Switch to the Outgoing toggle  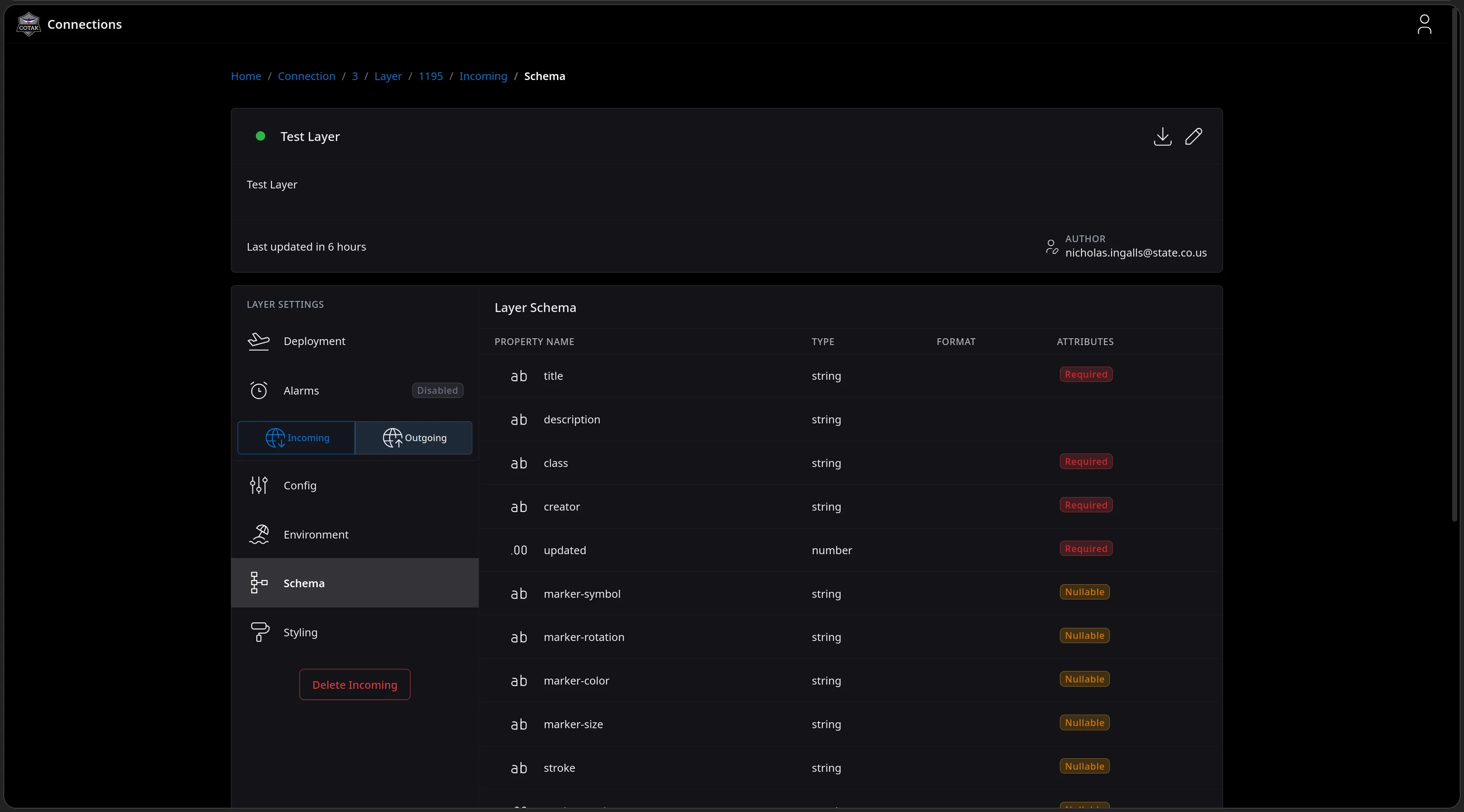pos(414,438)
